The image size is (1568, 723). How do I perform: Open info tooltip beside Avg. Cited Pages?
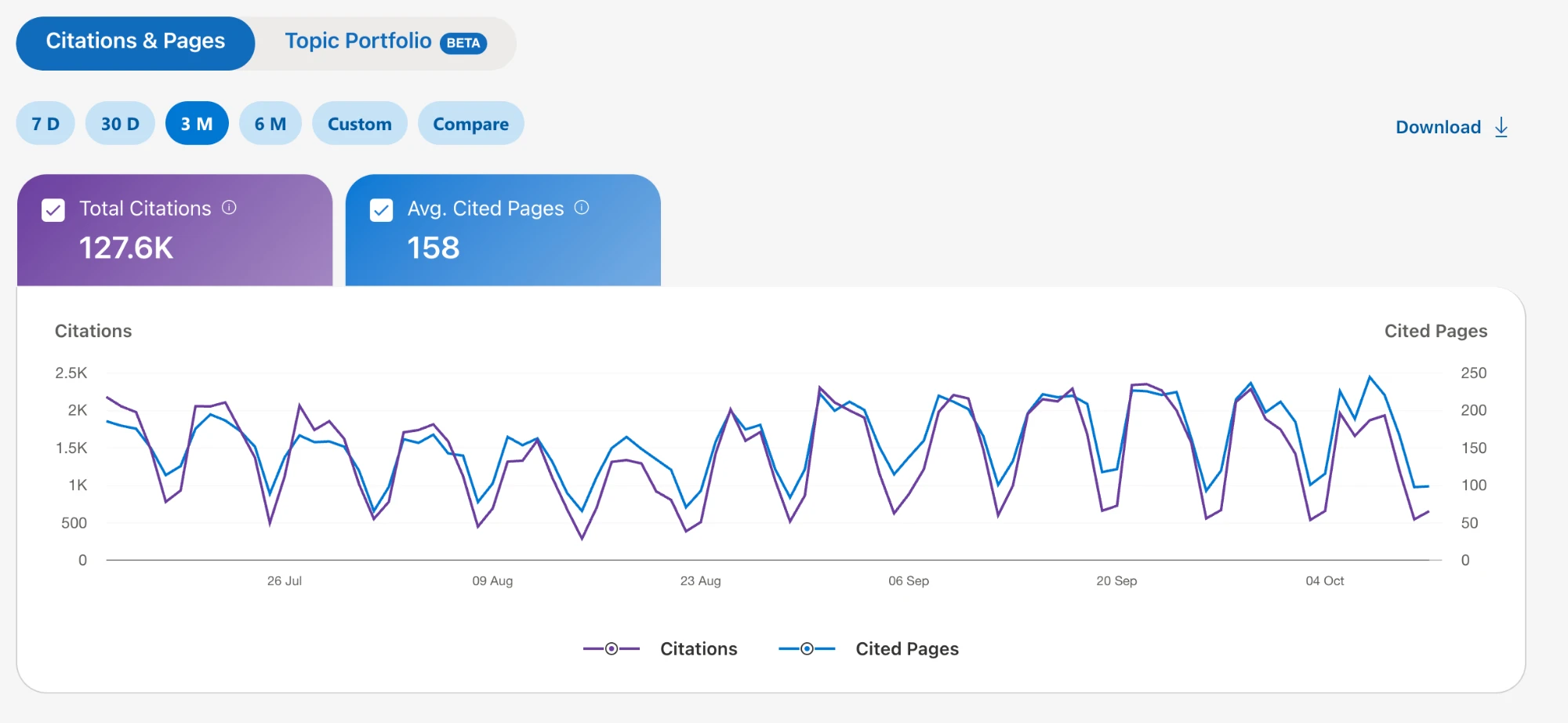(x=582, y=208)
